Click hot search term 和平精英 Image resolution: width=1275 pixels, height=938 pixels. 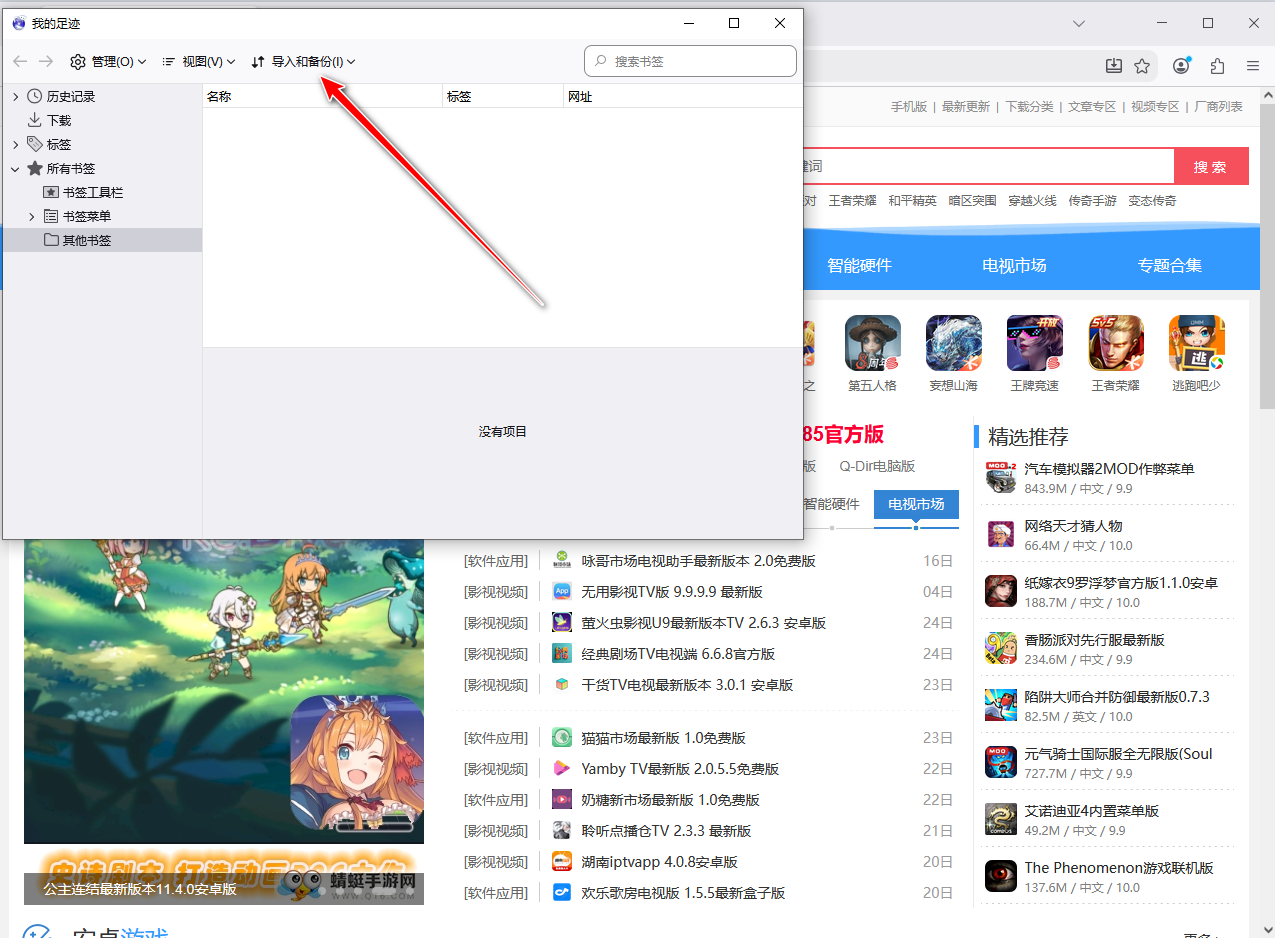pyautogui.click(x=913, y=201)
